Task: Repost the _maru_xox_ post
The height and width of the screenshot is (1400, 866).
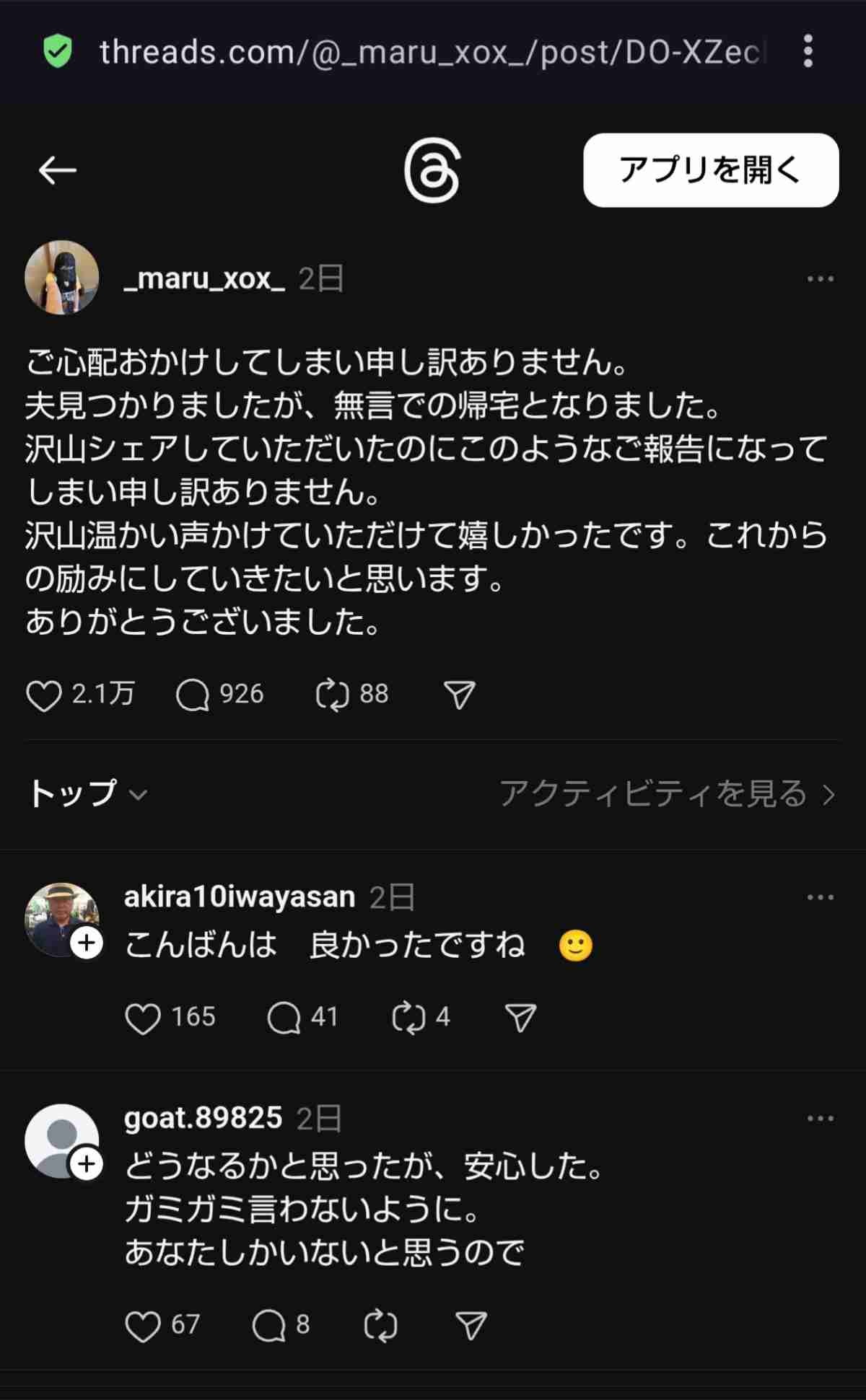Action: (x=332, y=695)
